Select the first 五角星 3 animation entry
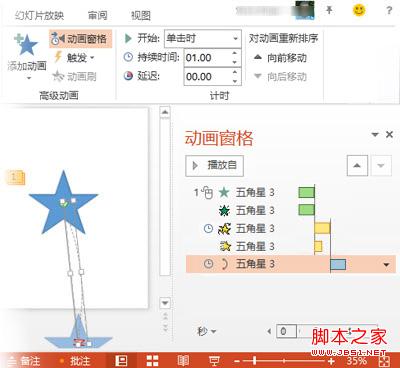The image size is (400, 368). (x=290, y=192)
